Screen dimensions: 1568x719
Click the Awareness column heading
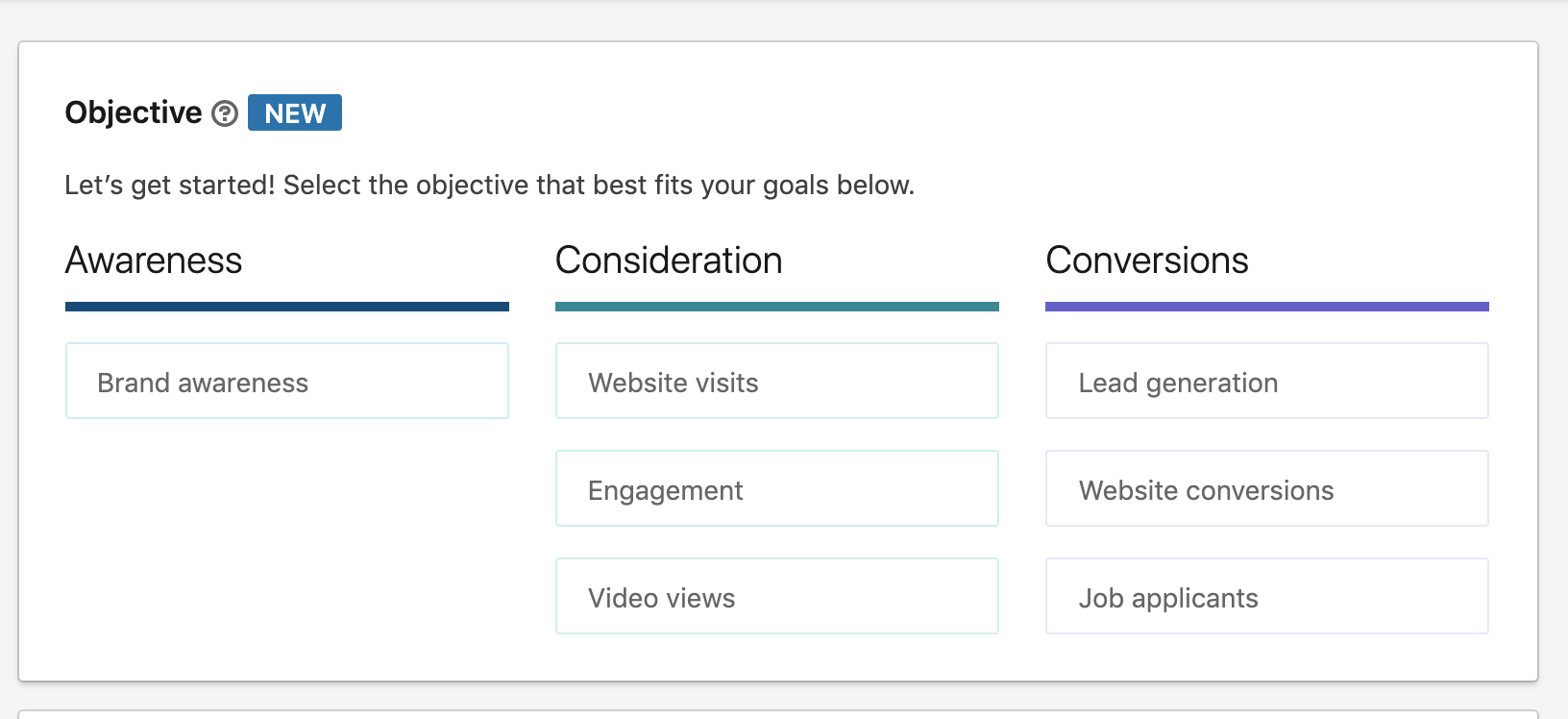154,260
